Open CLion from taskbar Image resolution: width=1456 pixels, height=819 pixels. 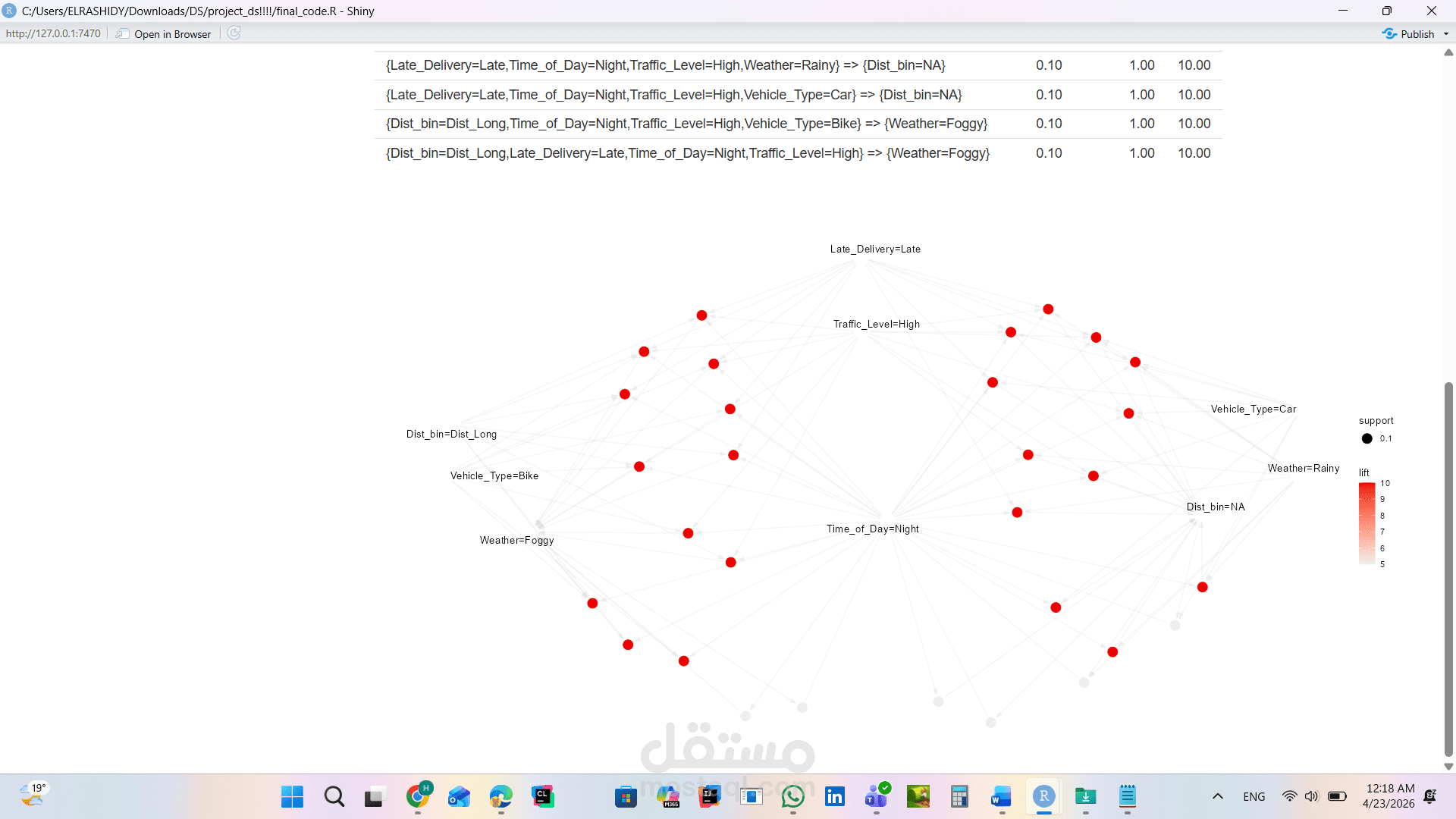pos(543,796)
